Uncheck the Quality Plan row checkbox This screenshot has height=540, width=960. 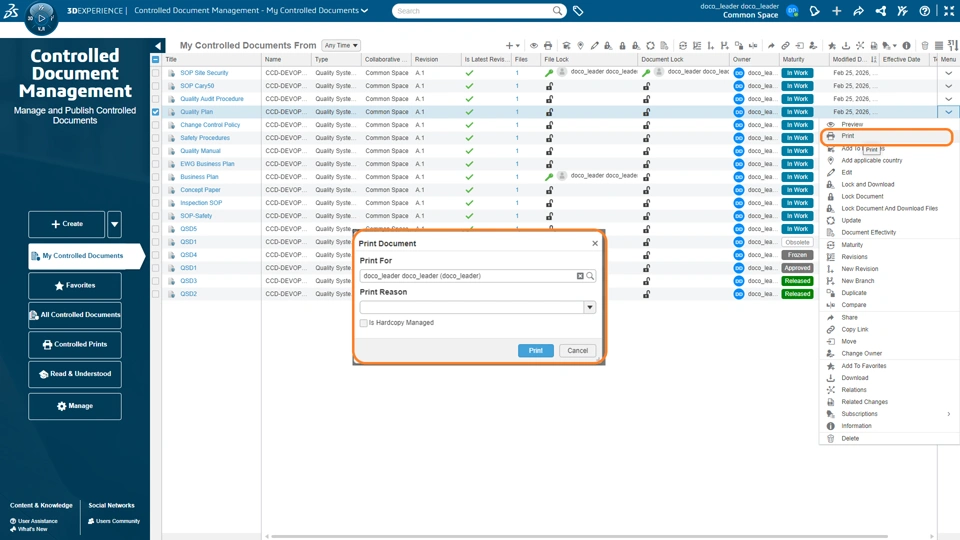tap(156, 112)
